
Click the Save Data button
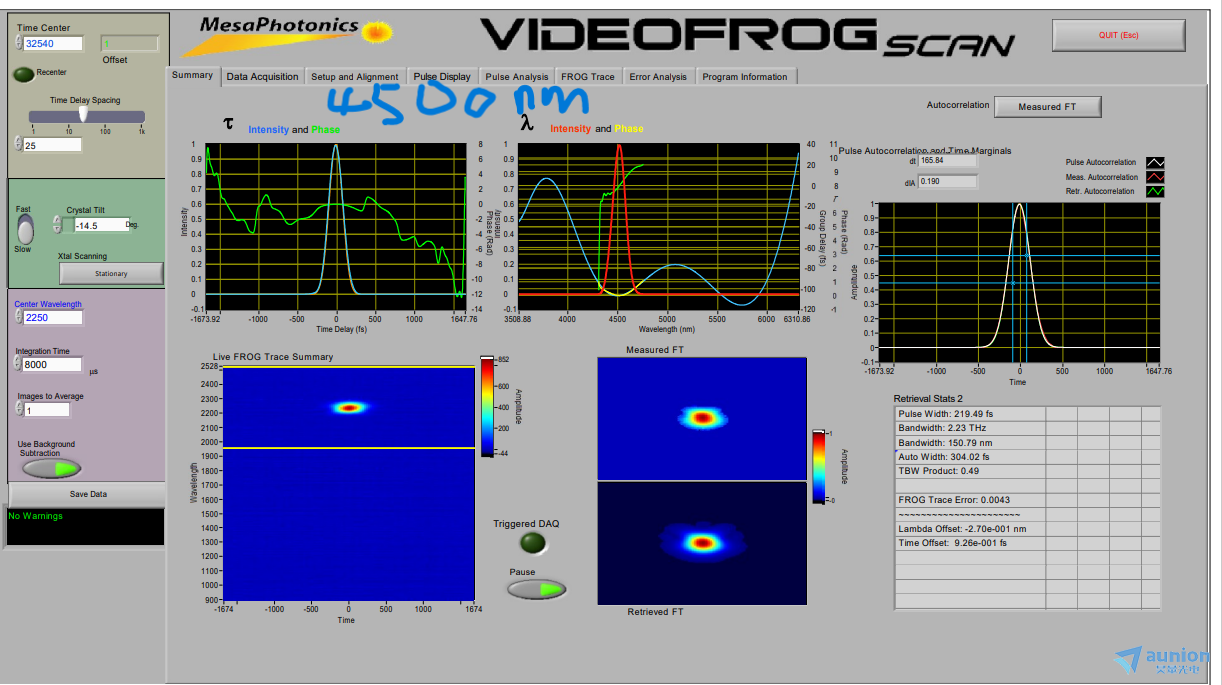[88, 494]
